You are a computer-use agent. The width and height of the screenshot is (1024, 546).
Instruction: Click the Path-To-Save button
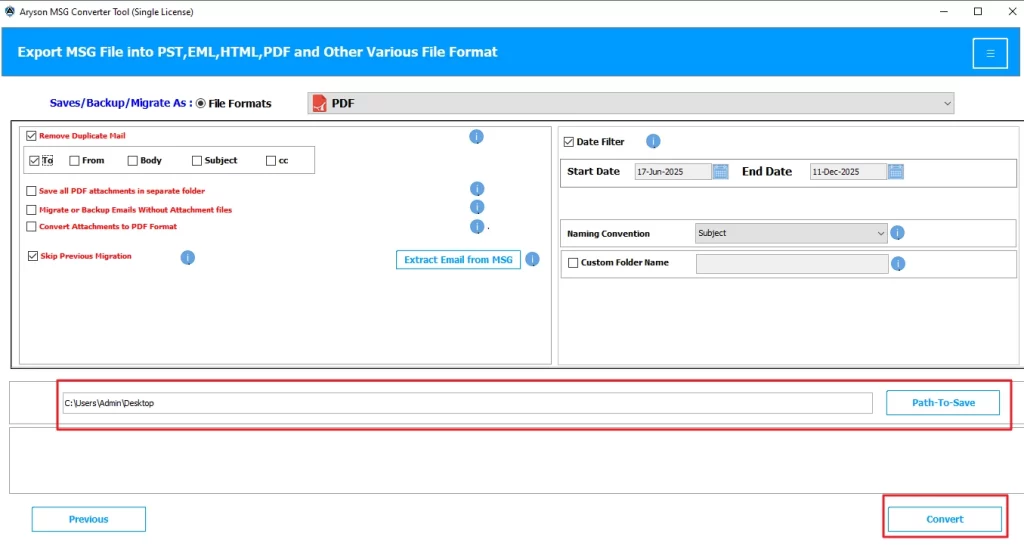(943, 403)
